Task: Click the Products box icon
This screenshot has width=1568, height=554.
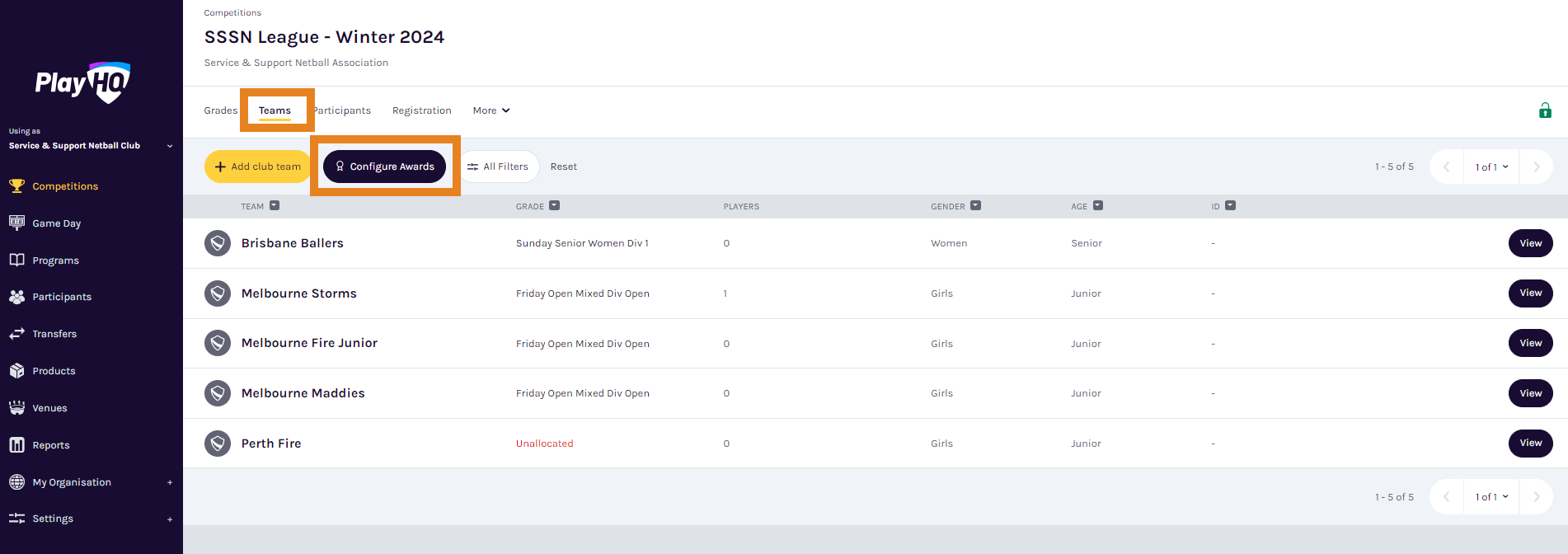Action: pyautogui.click(x=16, y=371)
